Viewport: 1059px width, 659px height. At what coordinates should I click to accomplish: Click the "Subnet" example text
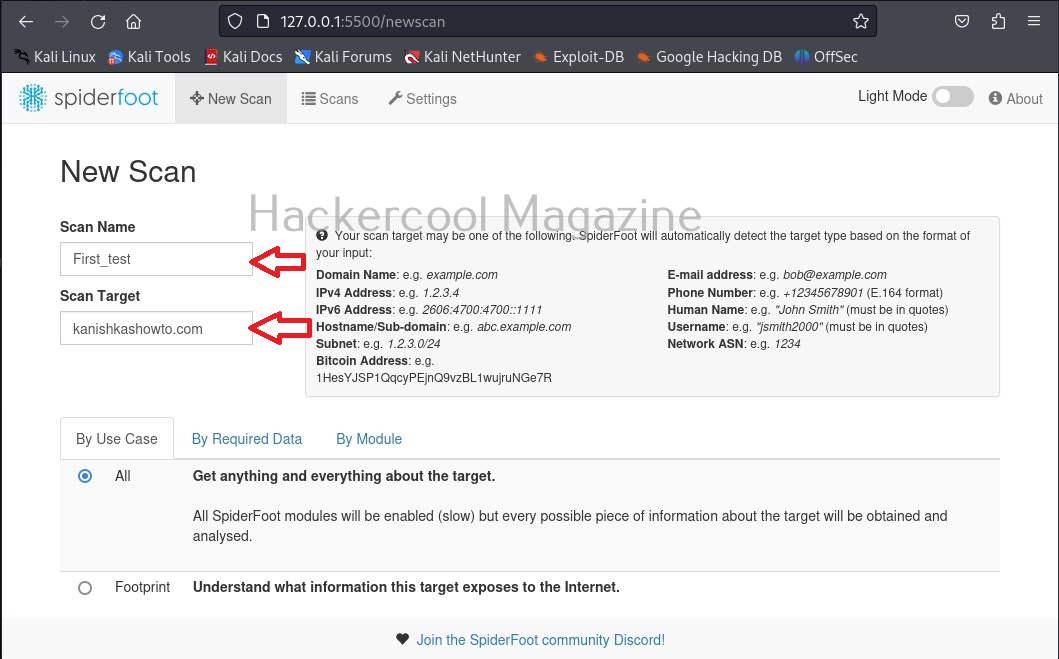click(414, 344)
